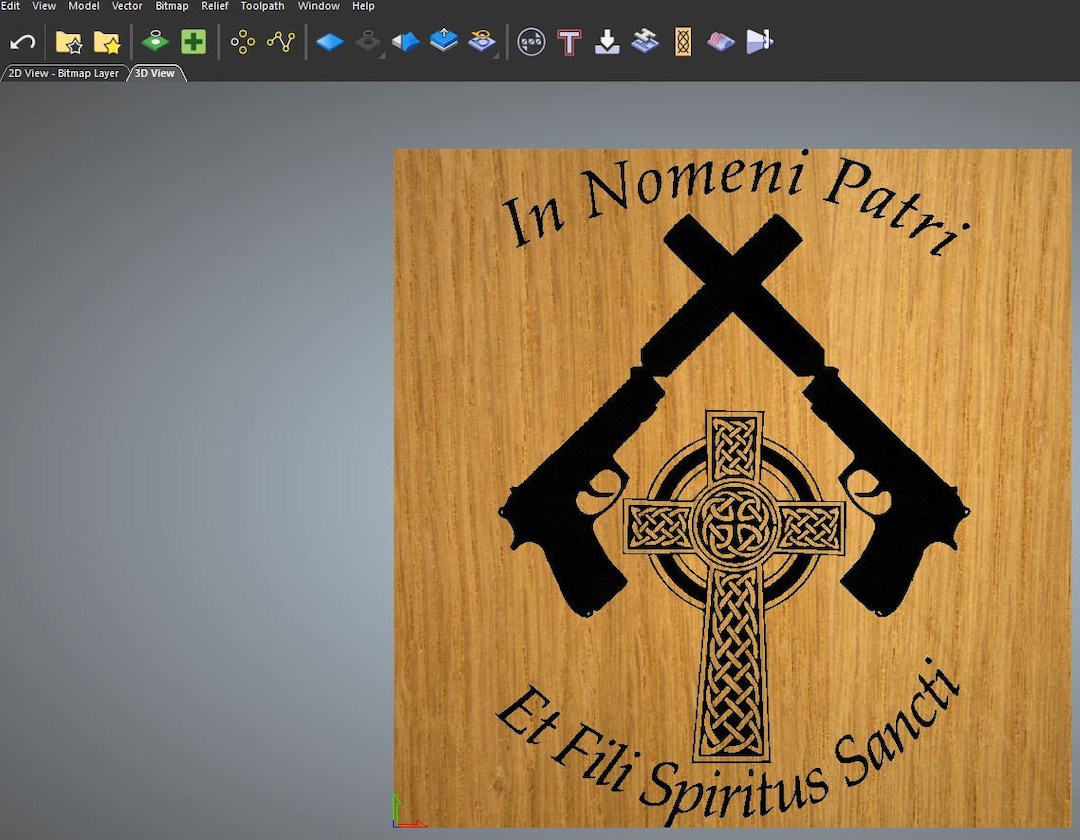Open the Relief menu
Screen dimensions: 1080x840
[x=214, y=6]
